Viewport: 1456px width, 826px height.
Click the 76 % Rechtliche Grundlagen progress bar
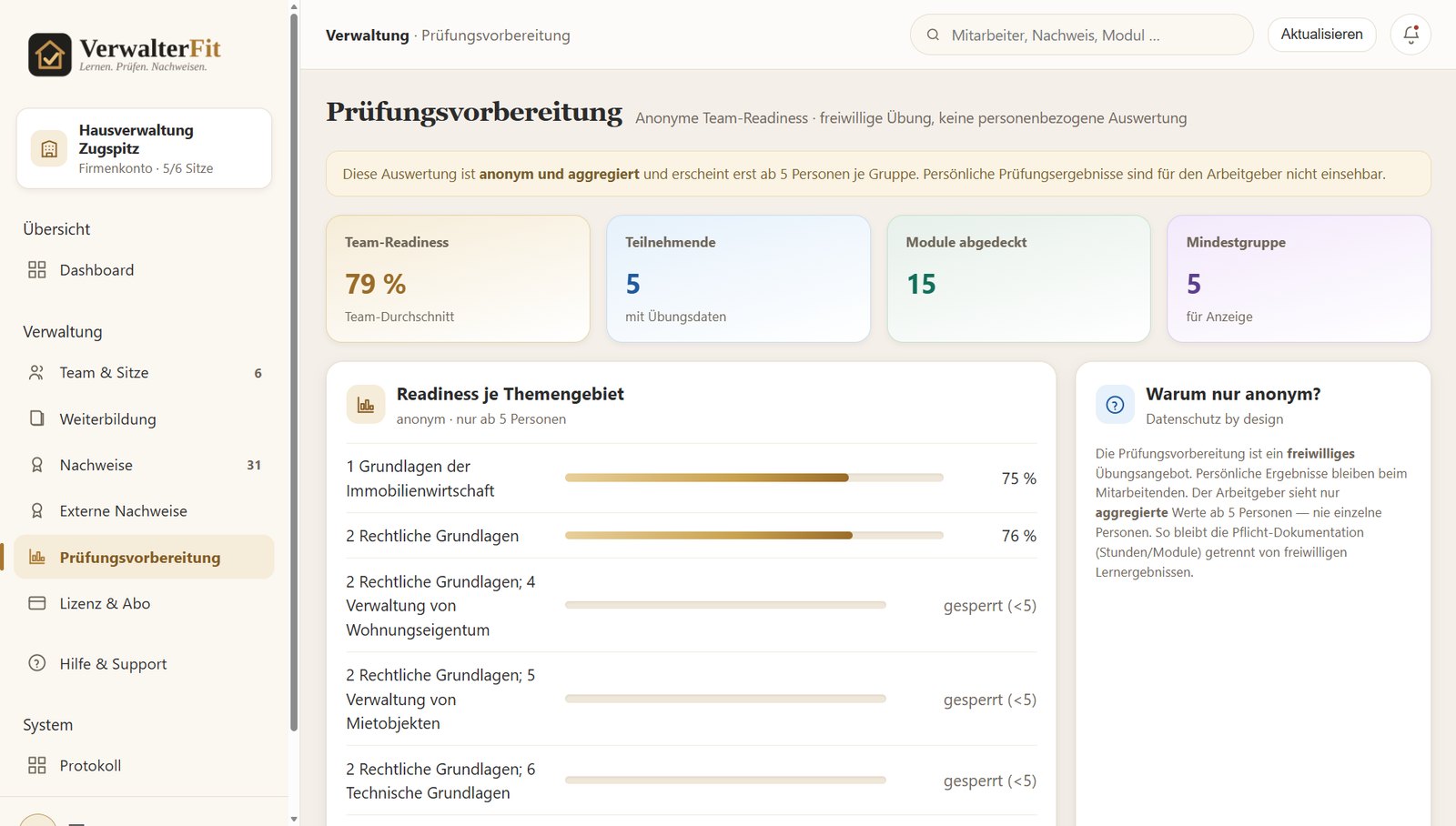click(x=754, y=536)
